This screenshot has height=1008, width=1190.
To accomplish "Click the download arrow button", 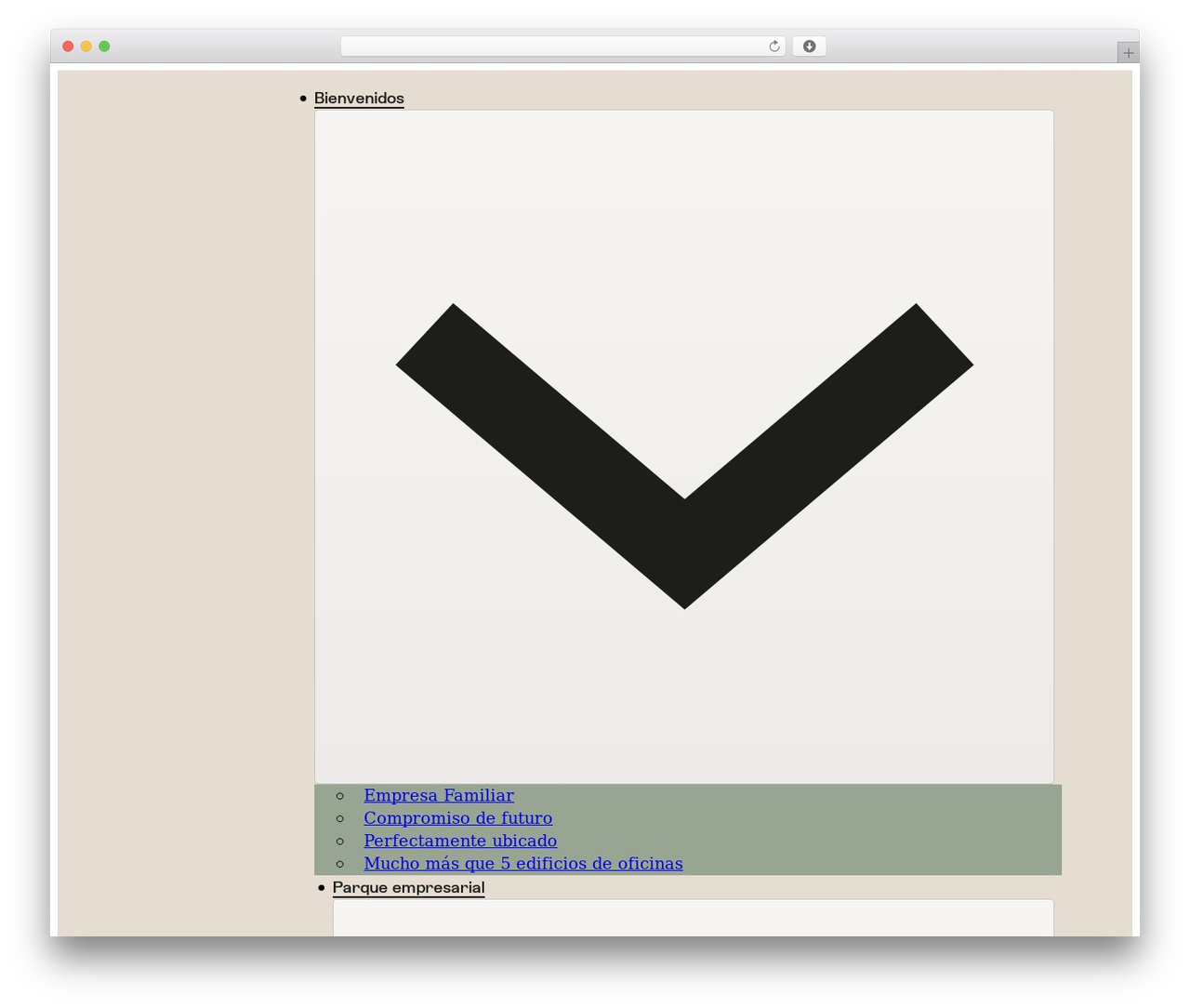I will [809, 46].
